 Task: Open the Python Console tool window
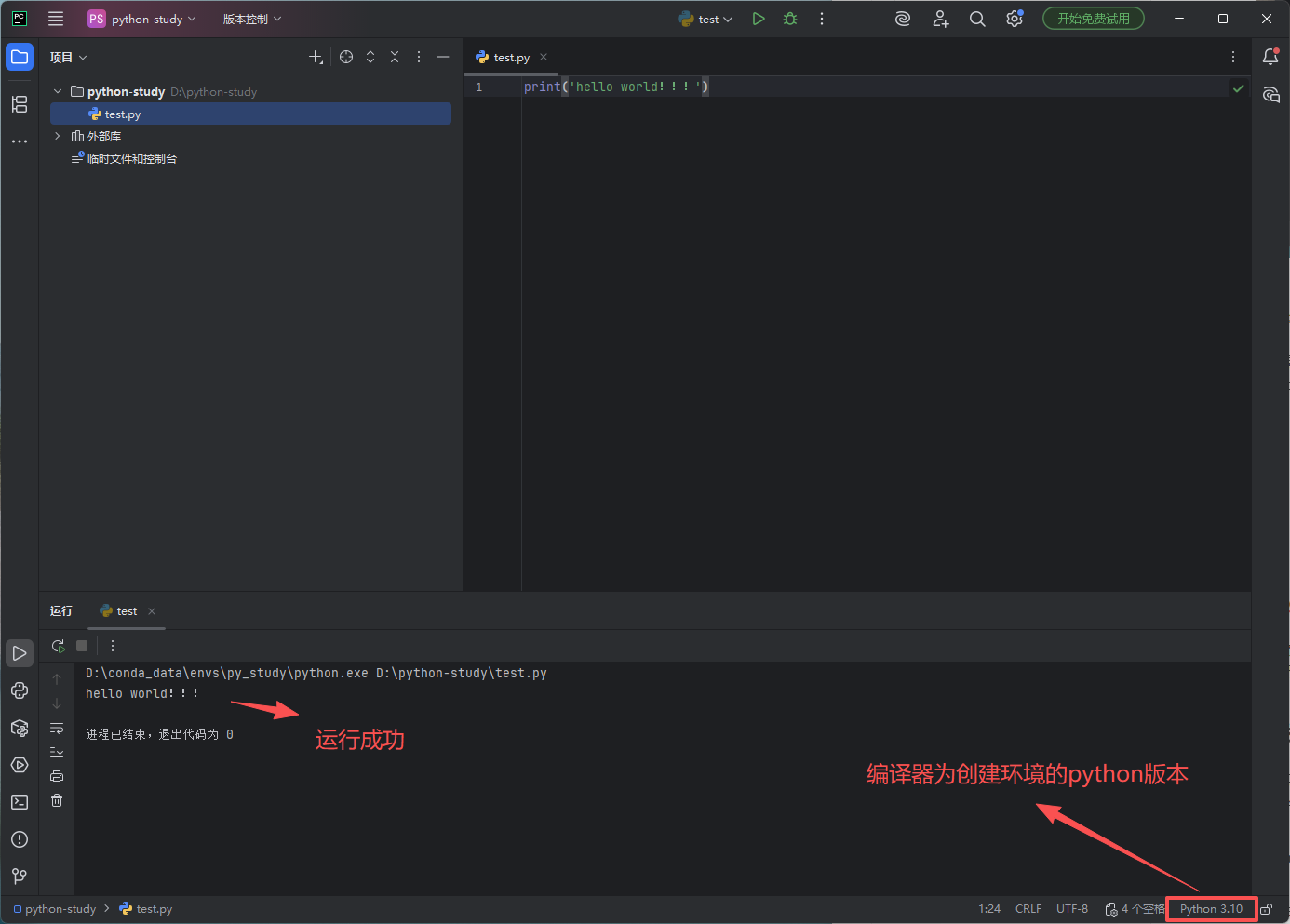20,690
